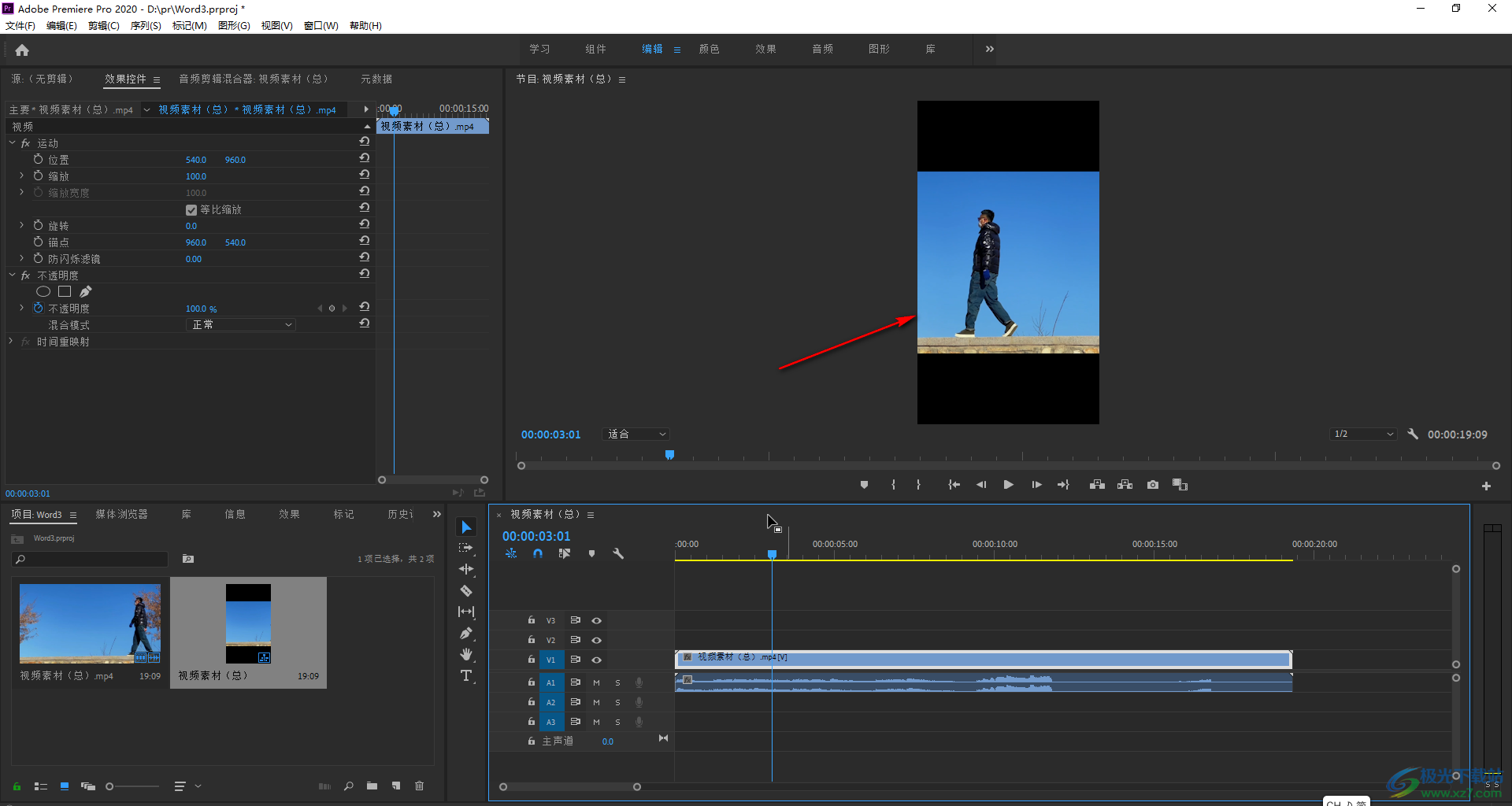Open the zoom level Fit dropdown
The image size is (1512, 806).
pos(636,434)
